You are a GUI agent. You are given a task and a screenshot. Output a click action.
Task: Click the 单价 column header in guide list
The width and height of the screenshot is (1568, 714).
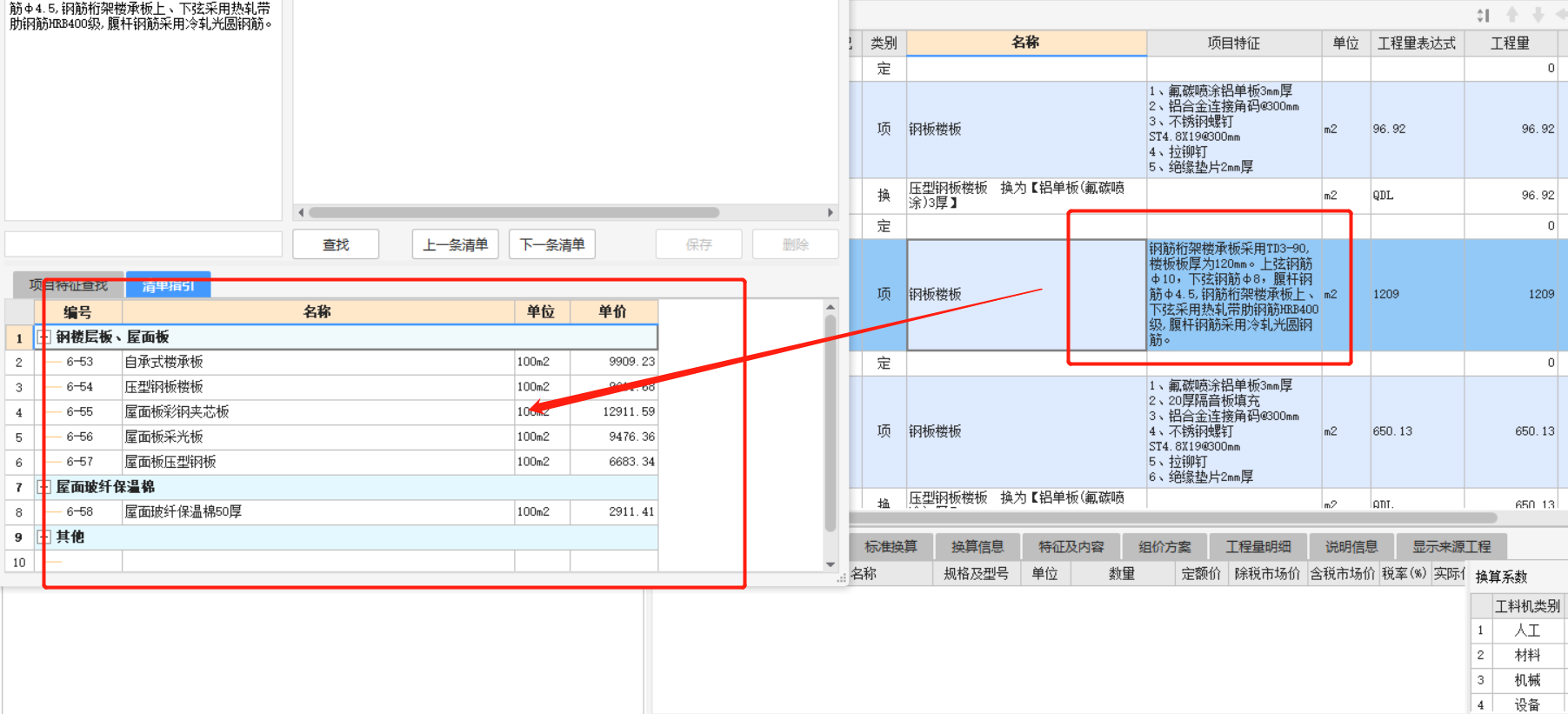pyautogui.click(x=614, y=311)
